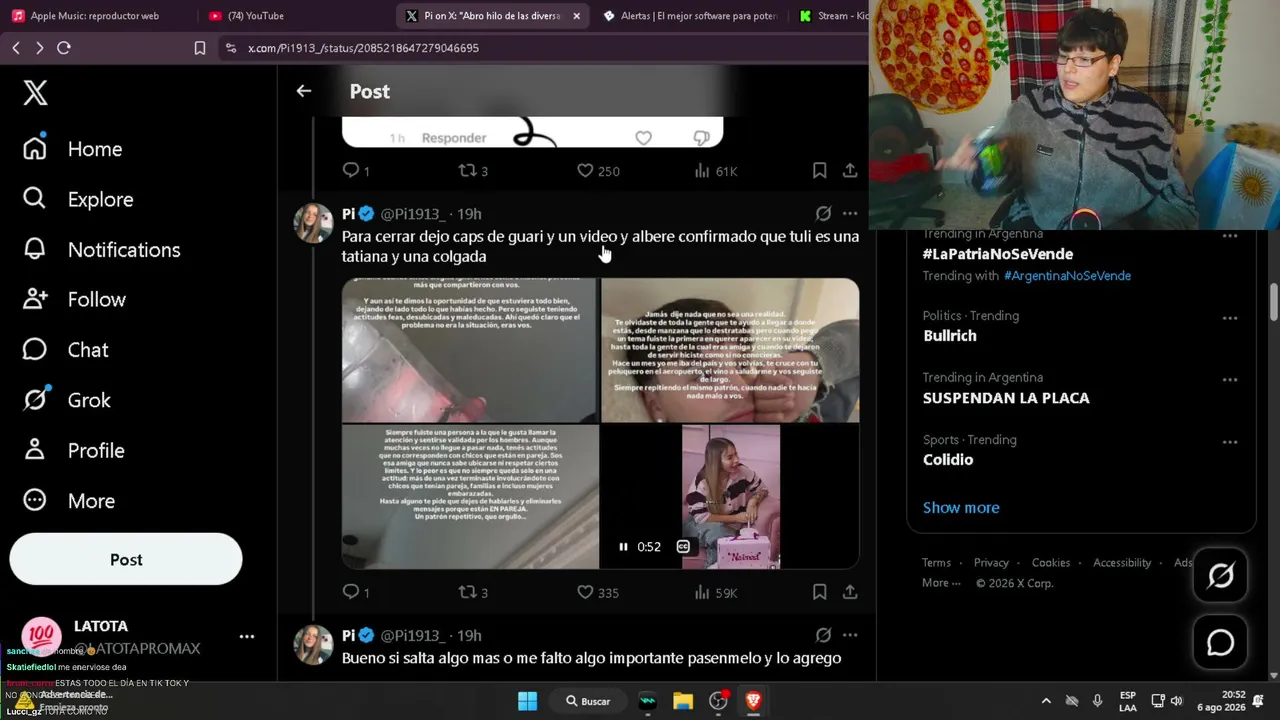
Task: Compose a new post with Post button
Action: (126, 560)
